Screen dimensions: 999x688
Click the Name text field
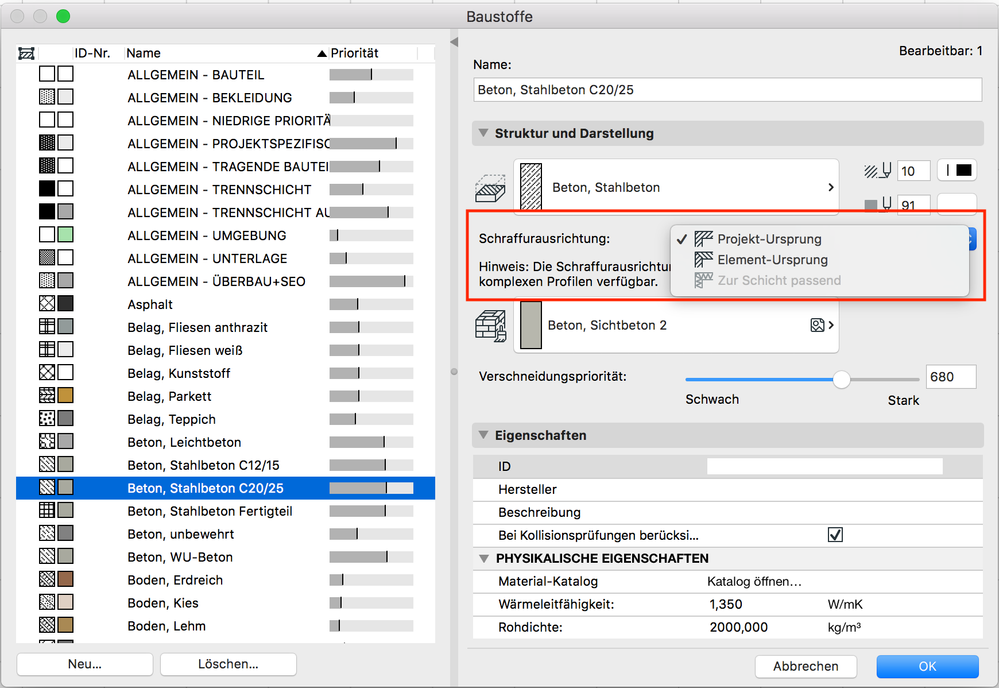pos(727,90)
